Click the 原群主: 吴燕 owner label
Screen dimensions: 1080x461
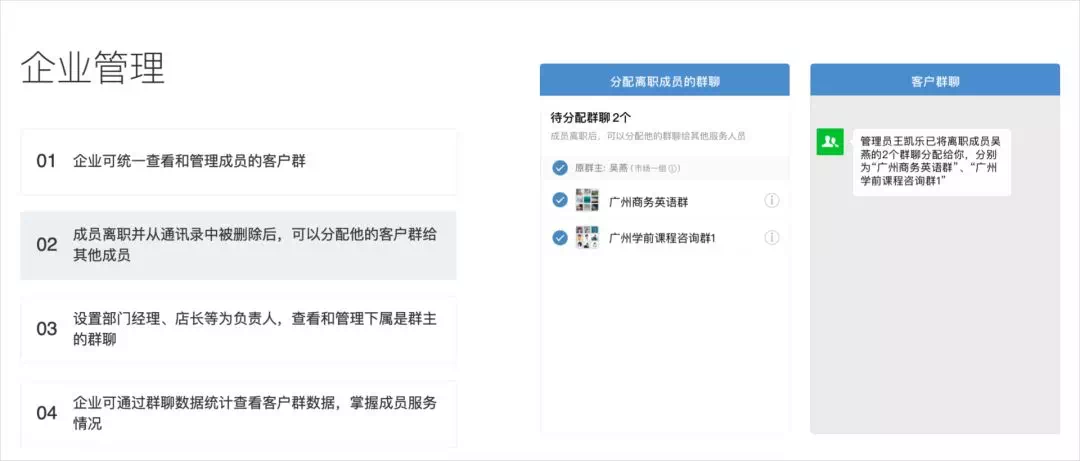602,168
